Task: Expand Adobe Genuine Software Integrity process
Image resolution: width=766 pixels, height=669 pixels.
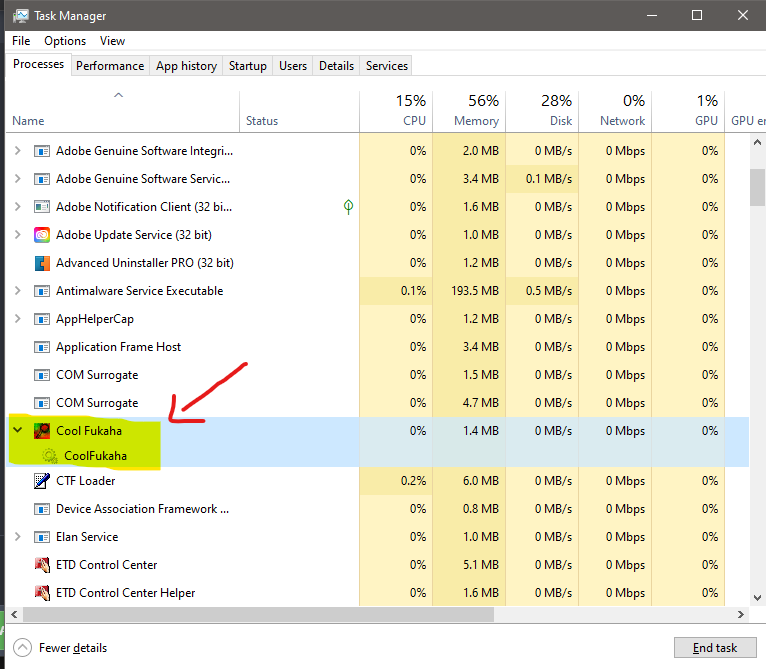Action: 18,151
